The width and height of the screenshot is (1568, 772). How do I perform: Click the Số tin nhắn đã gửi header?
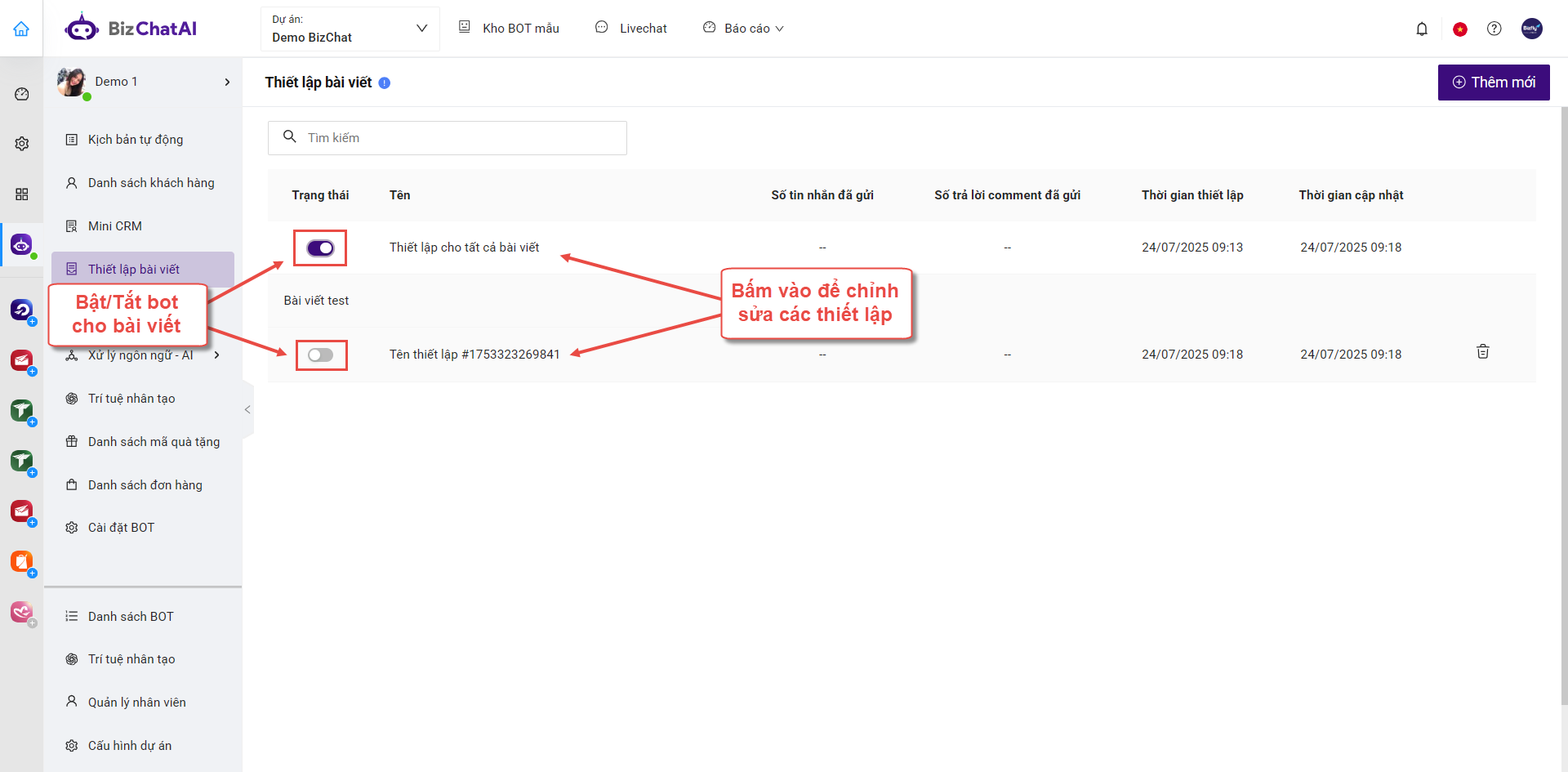[x=822, y=195]
